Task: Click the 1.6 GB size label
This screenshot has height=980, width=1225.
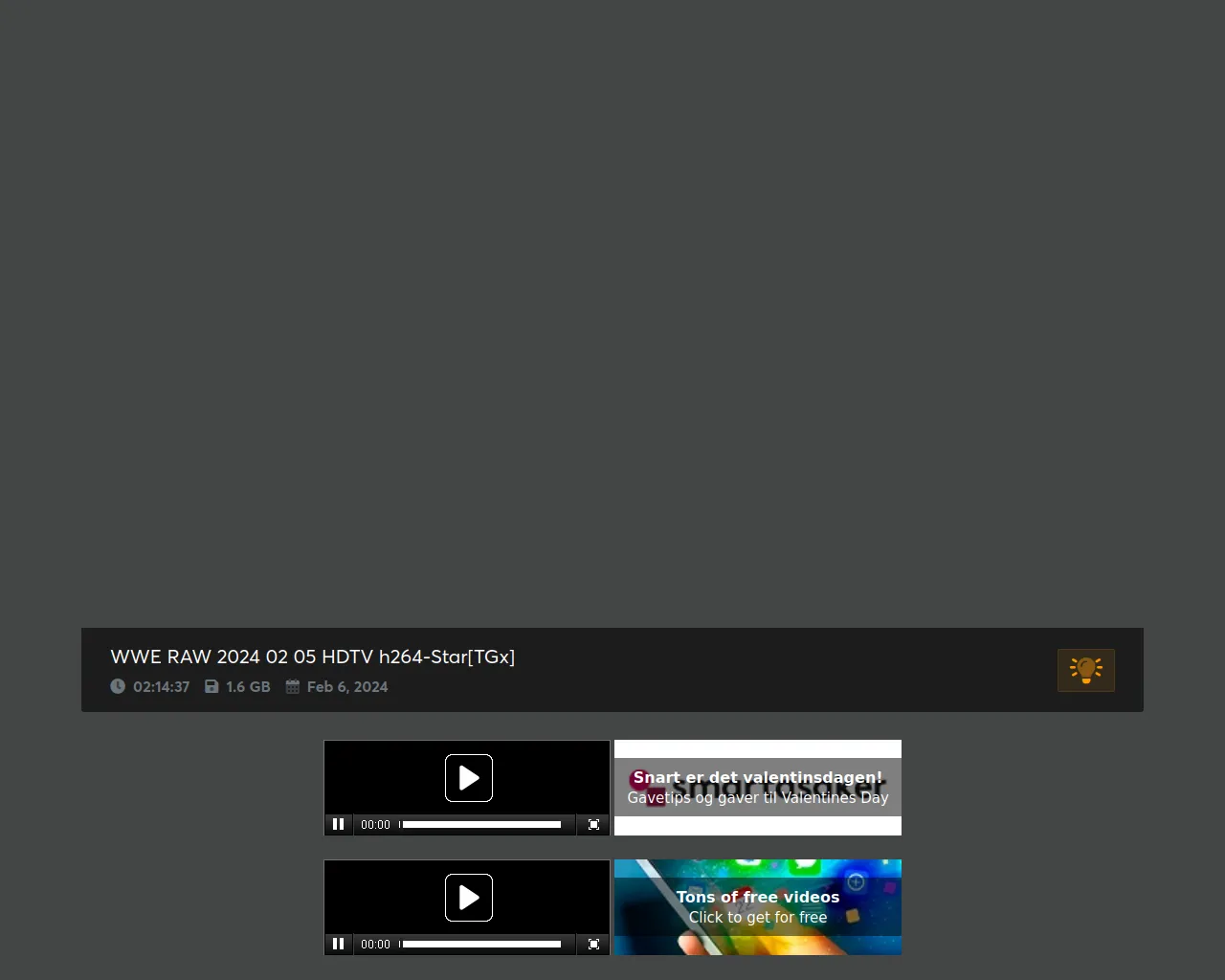Action: click(247, 686)
